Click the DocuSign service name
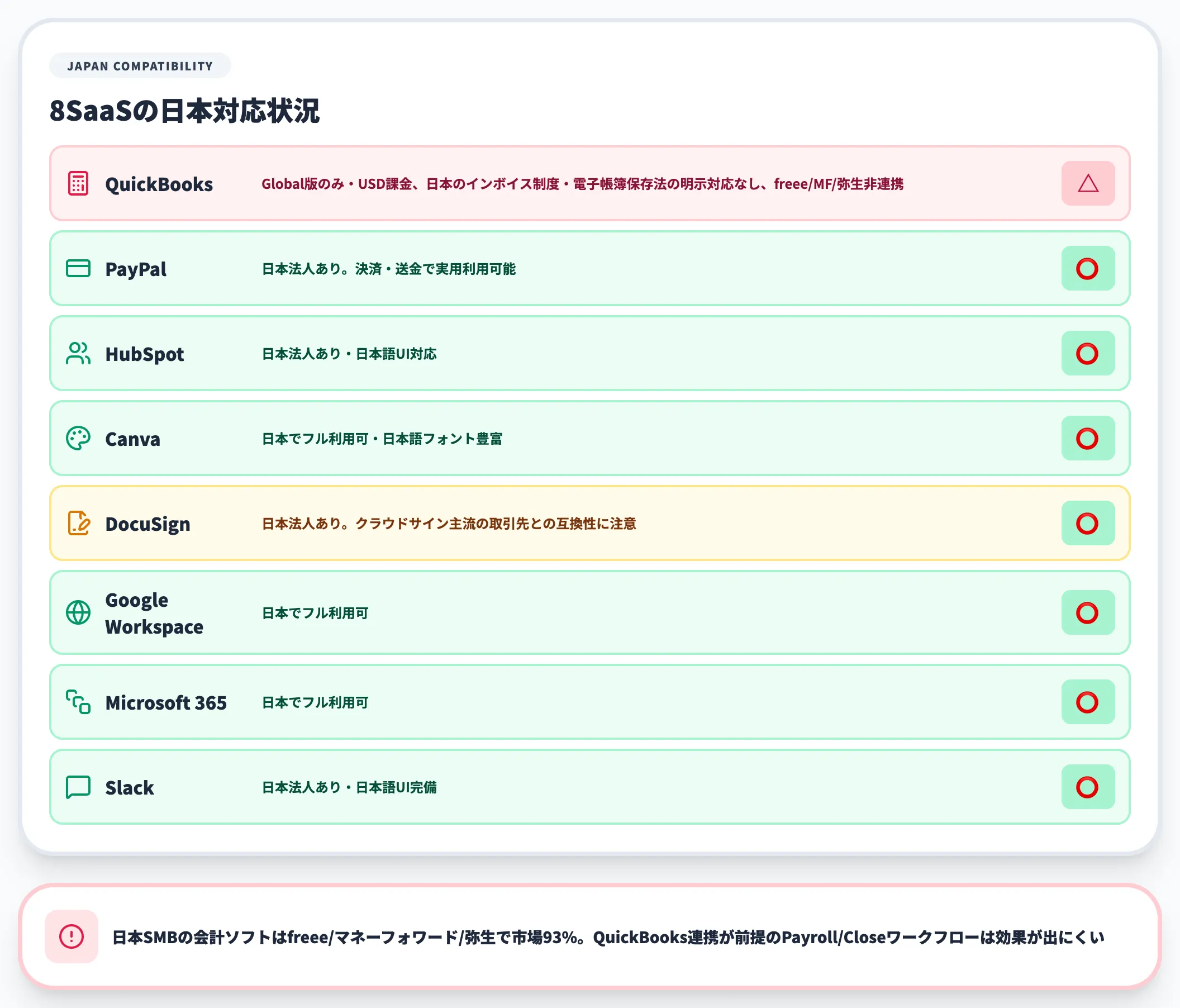 click(147, 524)
